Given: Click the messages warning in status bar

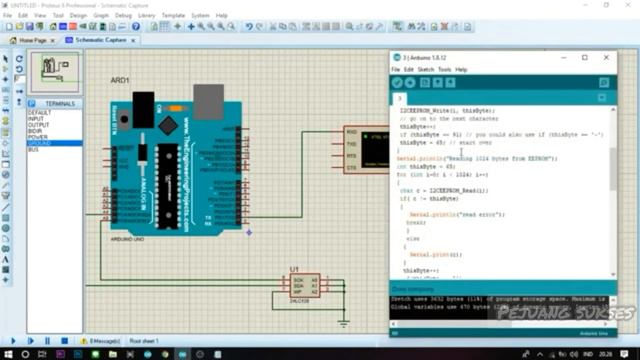Looking at the screenshot, I should 100,341.
